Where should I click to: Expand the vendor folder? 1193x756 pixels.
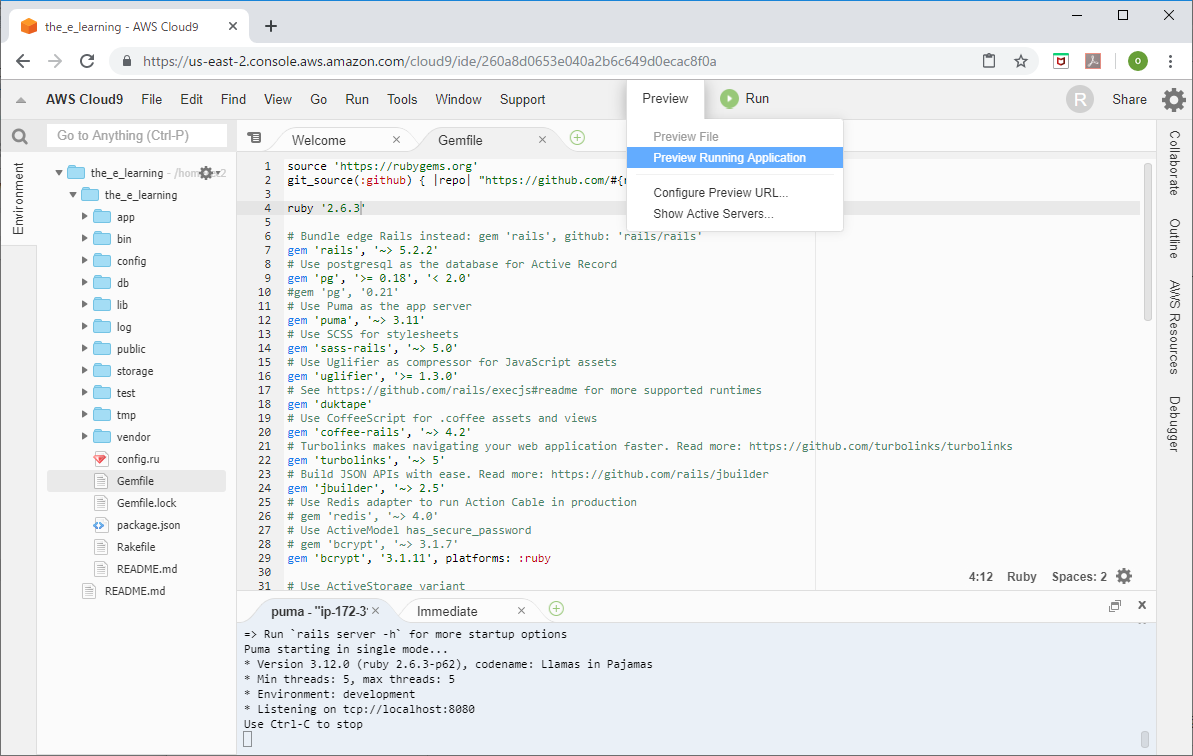[84, 437]
